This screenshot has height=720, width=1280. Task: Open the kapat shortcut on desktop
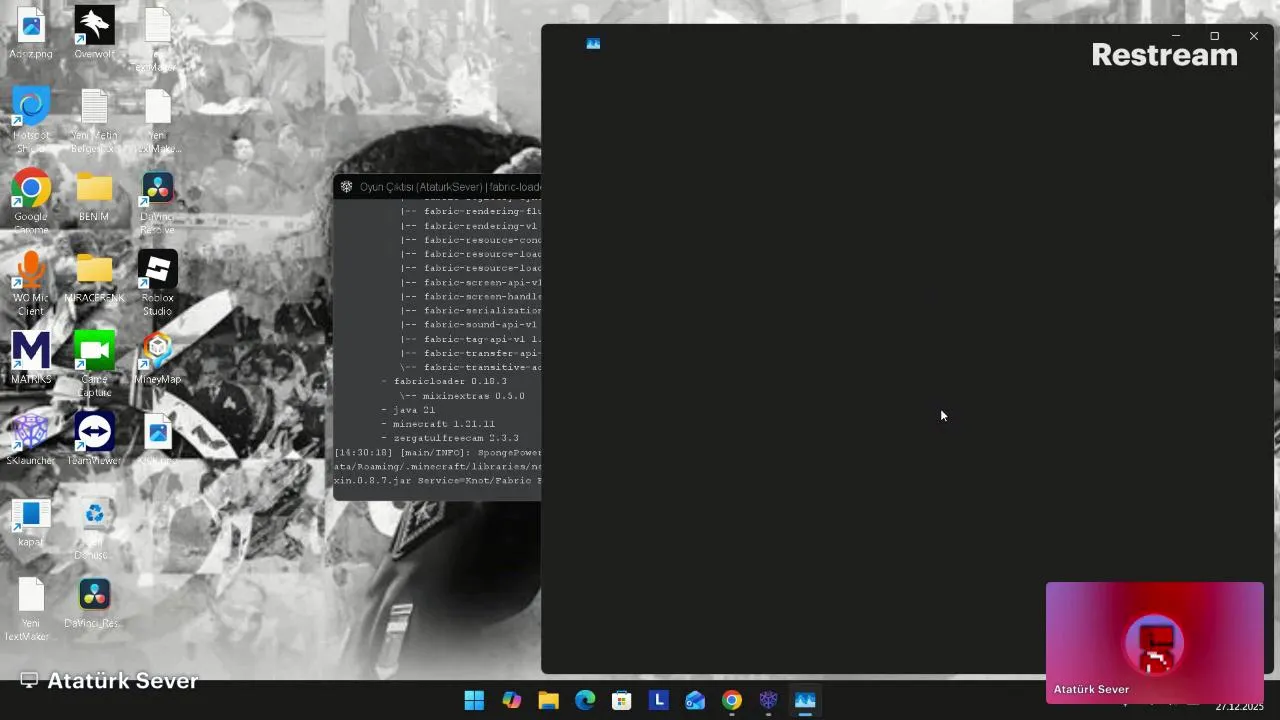pyautogui.click(x=31, y=521)
